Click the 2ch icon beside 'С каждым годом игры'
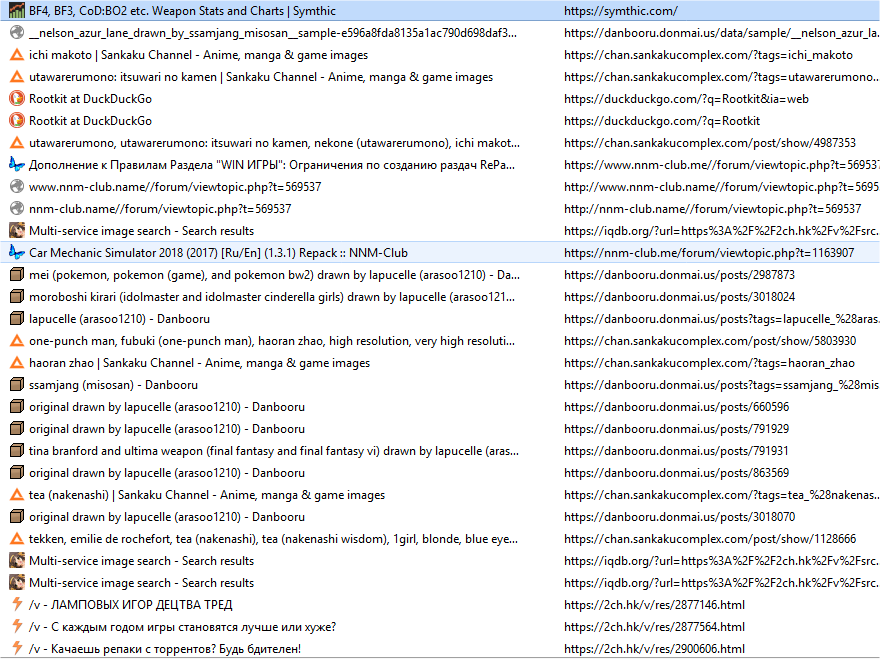 coord(17,626)
